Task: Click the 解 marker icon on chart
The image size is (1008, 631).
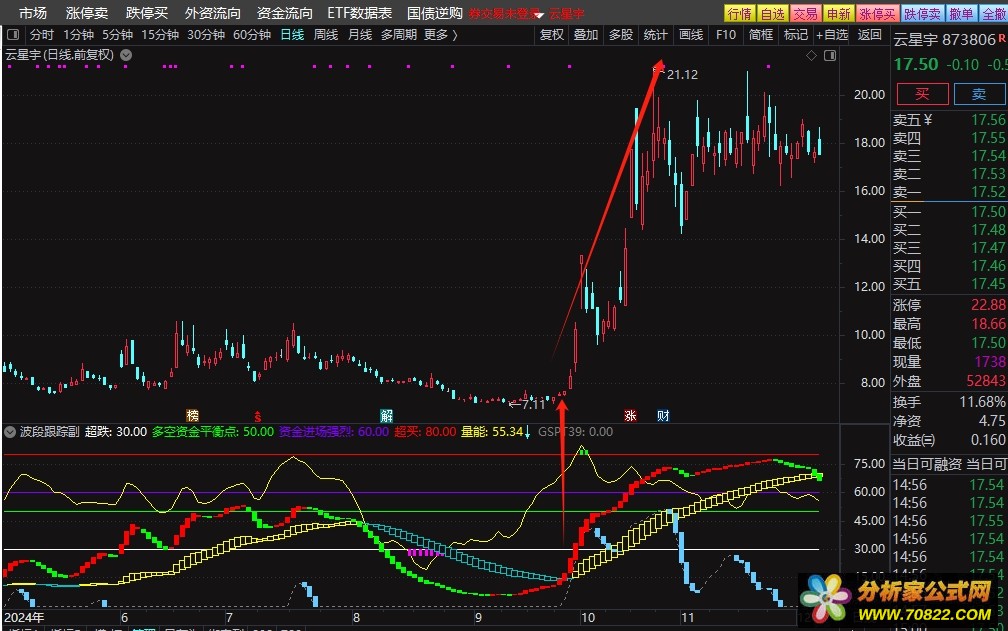Action: pyautogui.click(x=386, y=416)
